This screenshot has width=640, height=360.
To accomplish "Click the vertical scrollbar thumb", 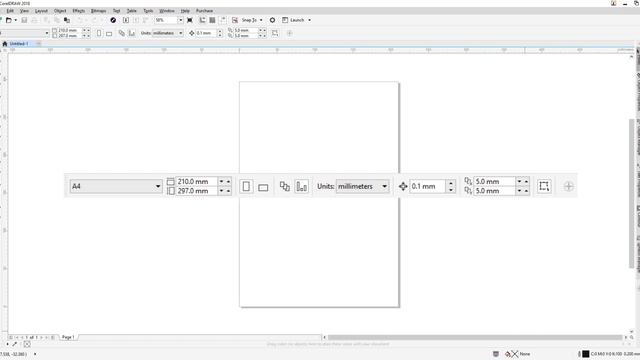I will (x=631, y=193).
